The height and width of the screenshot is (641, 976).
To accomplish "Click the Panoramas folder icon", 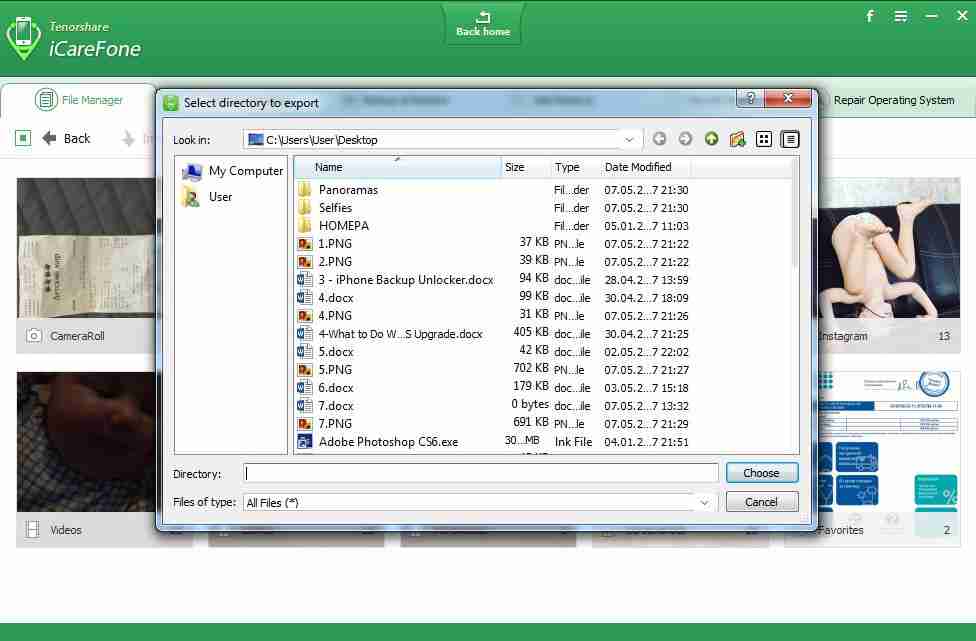I will tap(304, 189).
